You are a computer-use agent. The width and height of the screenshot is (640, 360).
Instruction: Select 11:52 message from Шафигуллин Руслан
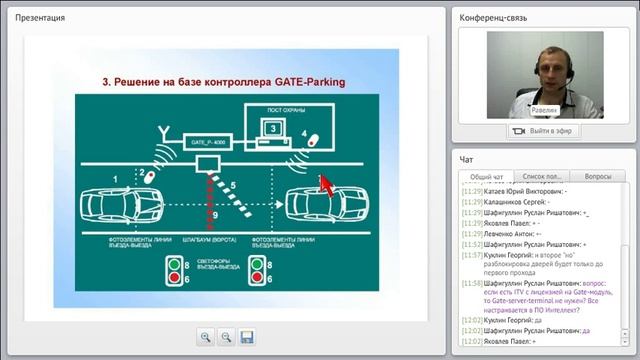click(x=524, y=244)
